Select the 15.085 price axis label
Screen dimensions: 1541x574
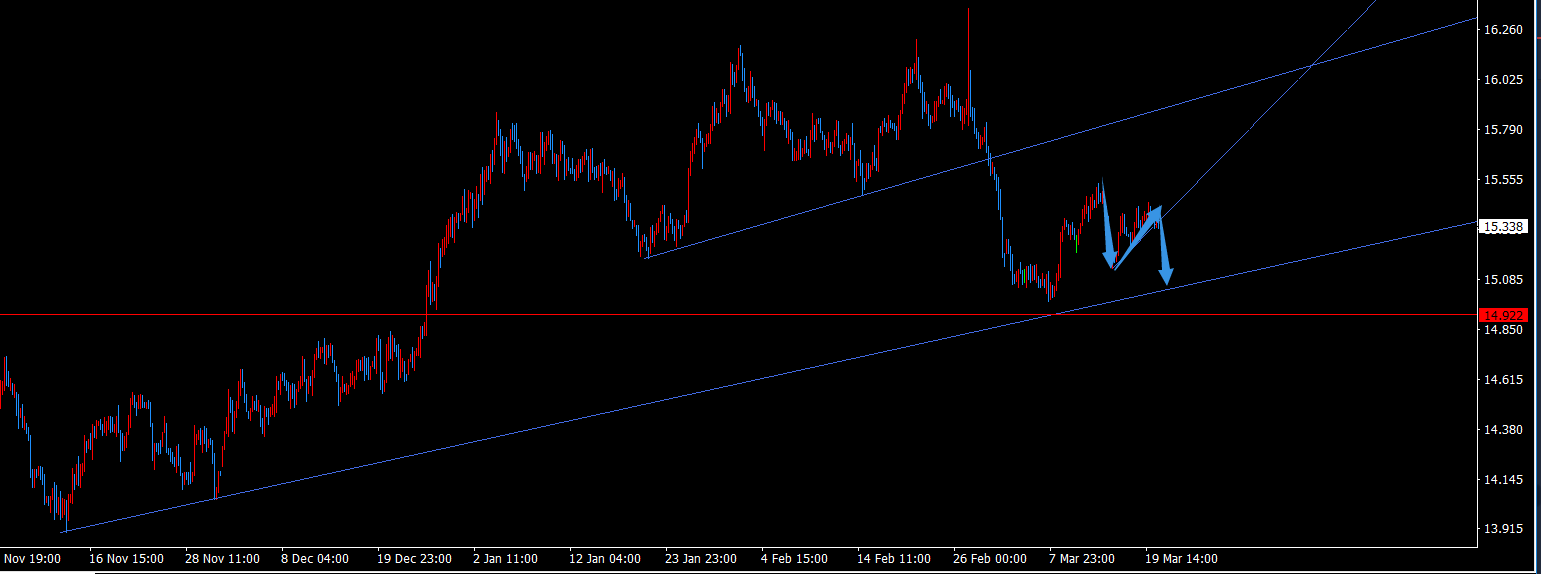pos(1504,280)
